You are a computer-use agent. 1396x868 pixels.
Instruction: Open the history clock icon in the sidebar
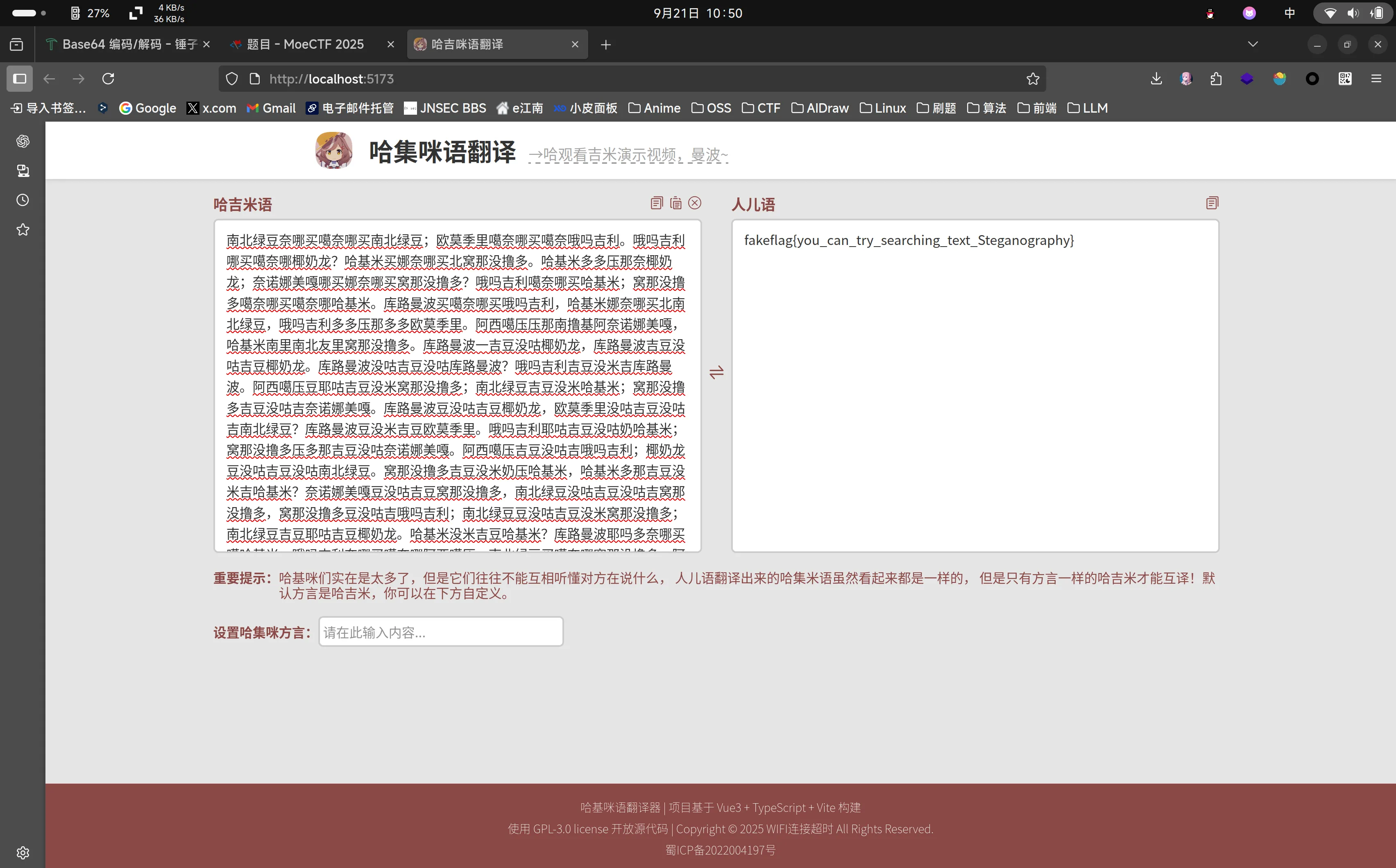[x=23, y=200]
